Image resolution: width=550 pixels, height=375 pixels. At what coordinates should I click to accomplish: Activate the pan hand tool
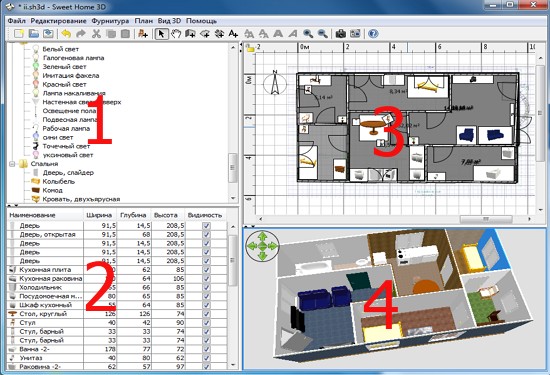pyautogui.click(x=176, y=34)
